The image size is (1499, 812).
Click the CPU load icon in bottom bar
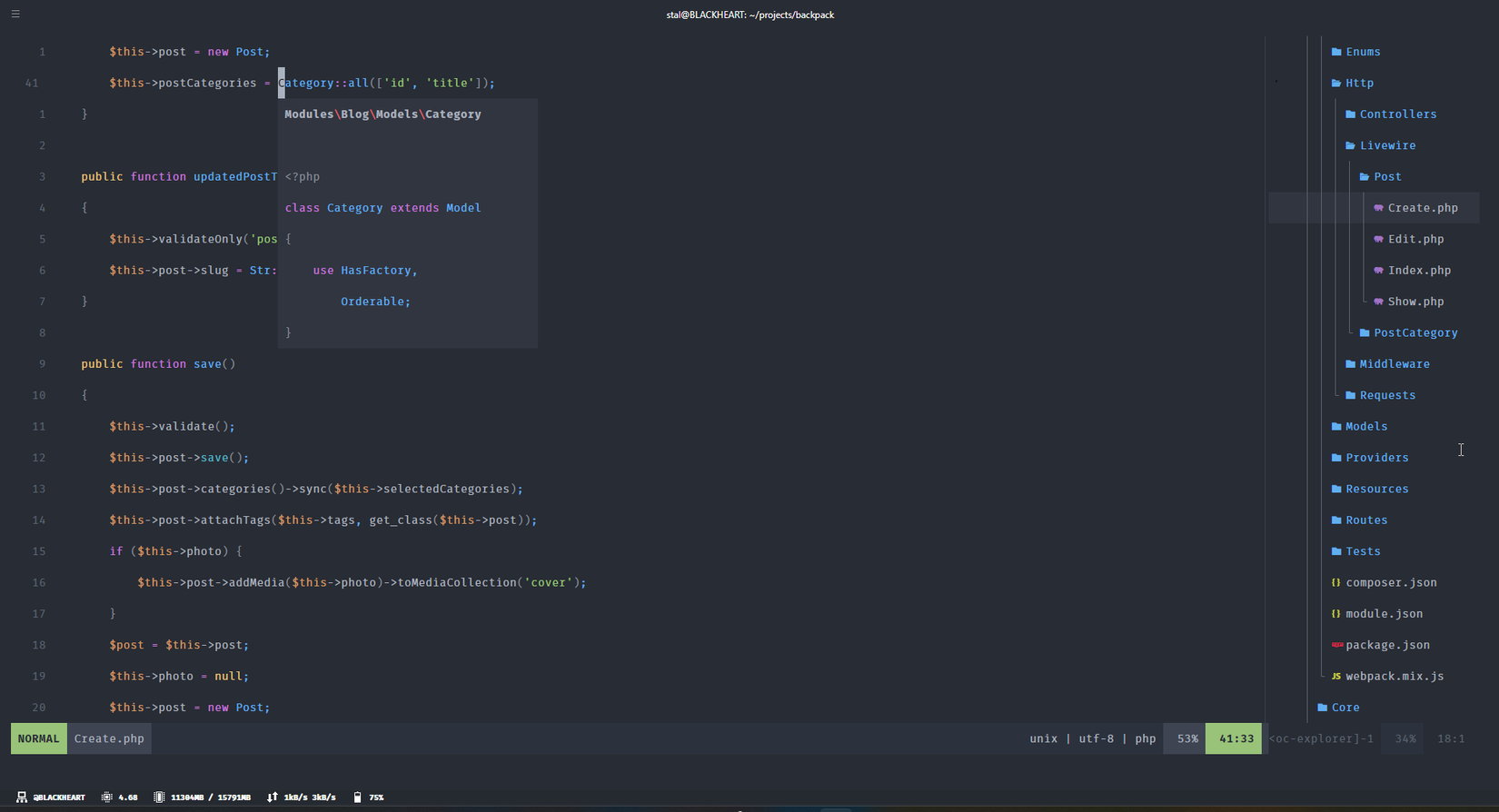[x=107, y=797]
